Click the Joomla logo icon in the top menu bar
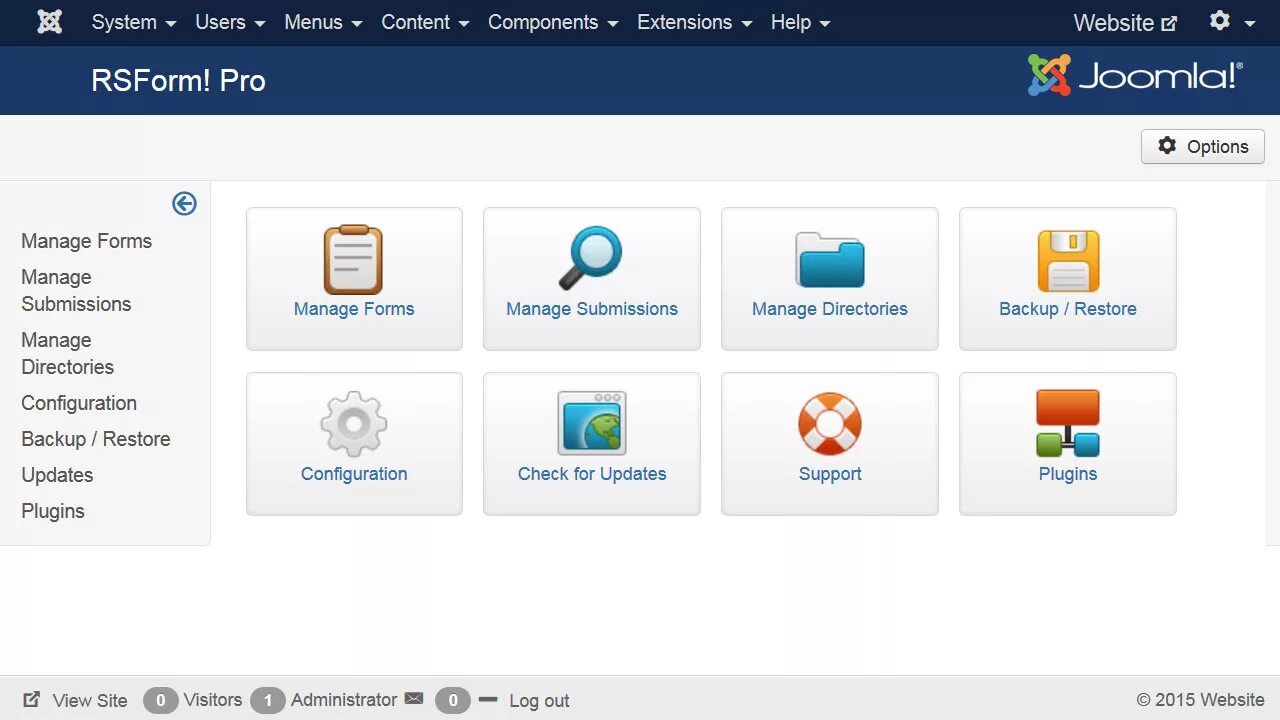The height and width of the screenshot is (720, 1280). click(49, 22)
